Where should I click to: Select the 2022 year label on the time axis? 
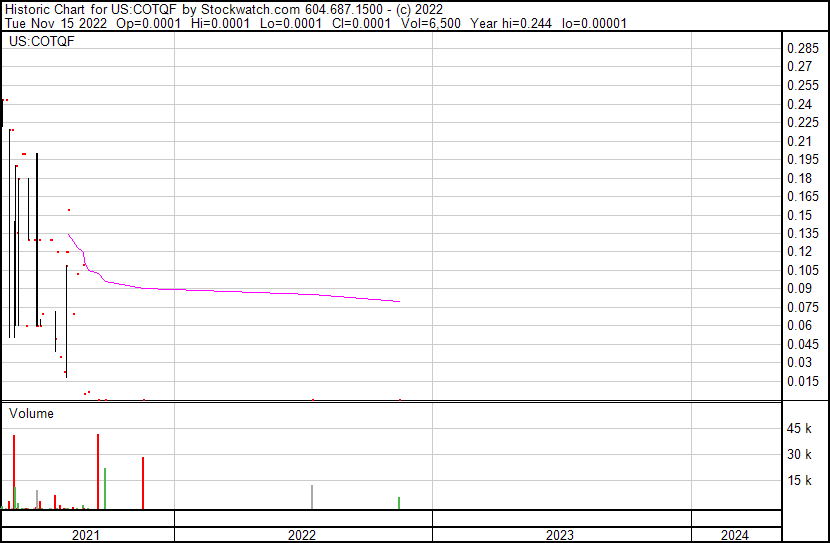(302, 535)
